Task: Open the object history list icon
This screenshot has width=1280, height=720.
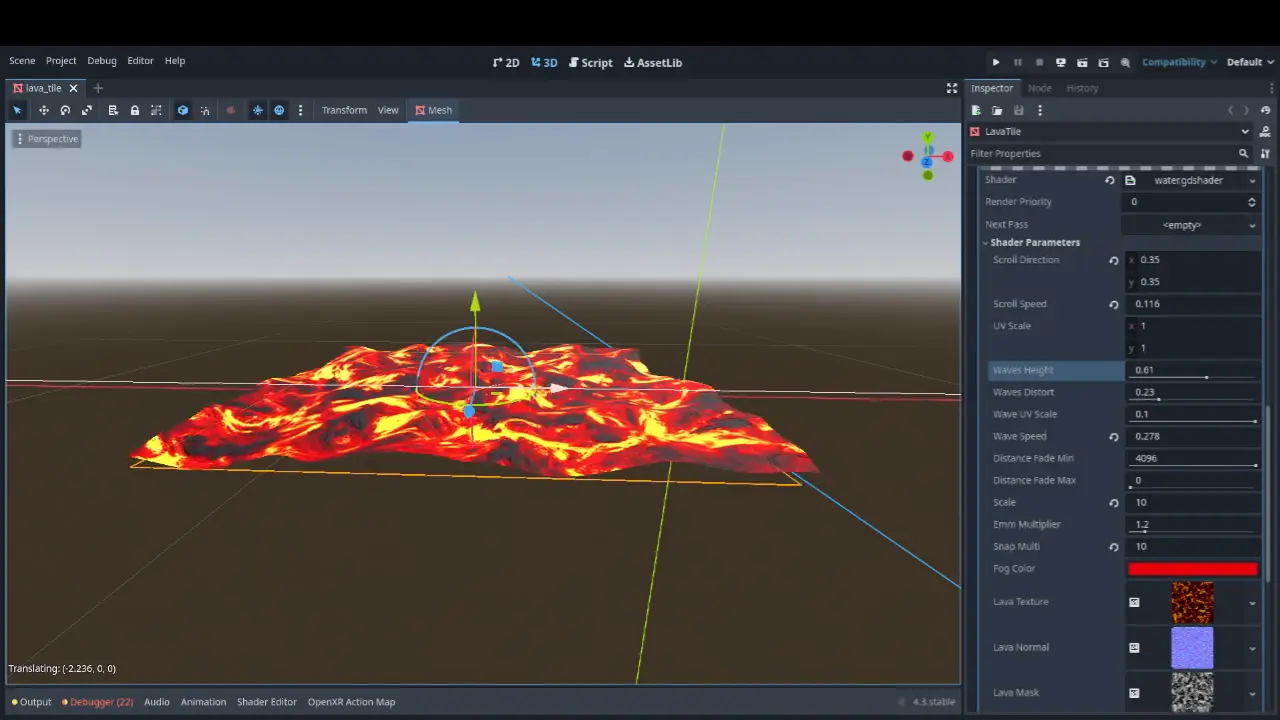Action: pyautogui.click(x=1266, y=110)
